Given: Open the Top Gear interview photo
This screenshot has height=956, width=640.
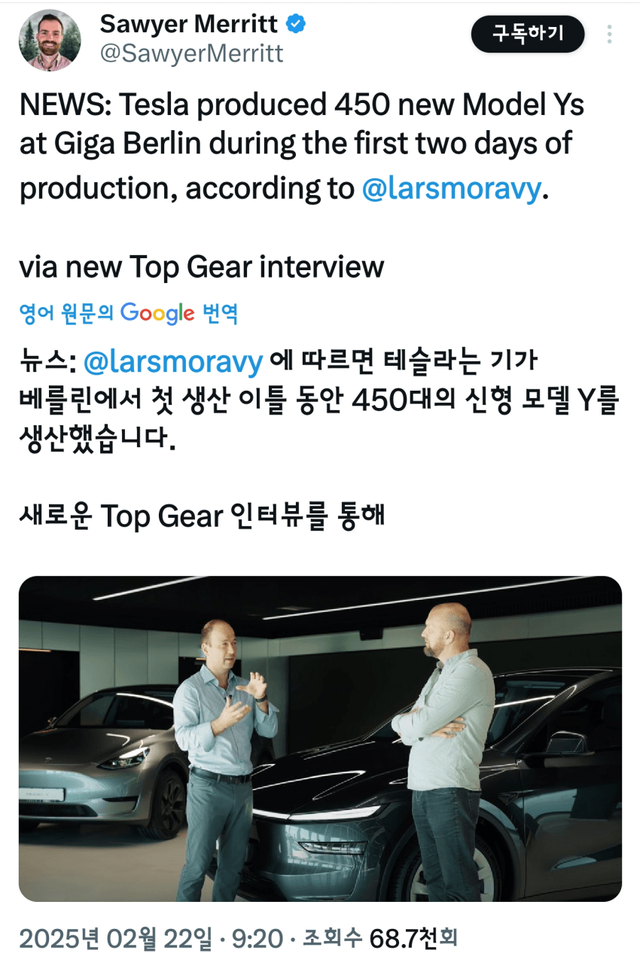Looking at the screenshot, I should click(x=320, y=738).
